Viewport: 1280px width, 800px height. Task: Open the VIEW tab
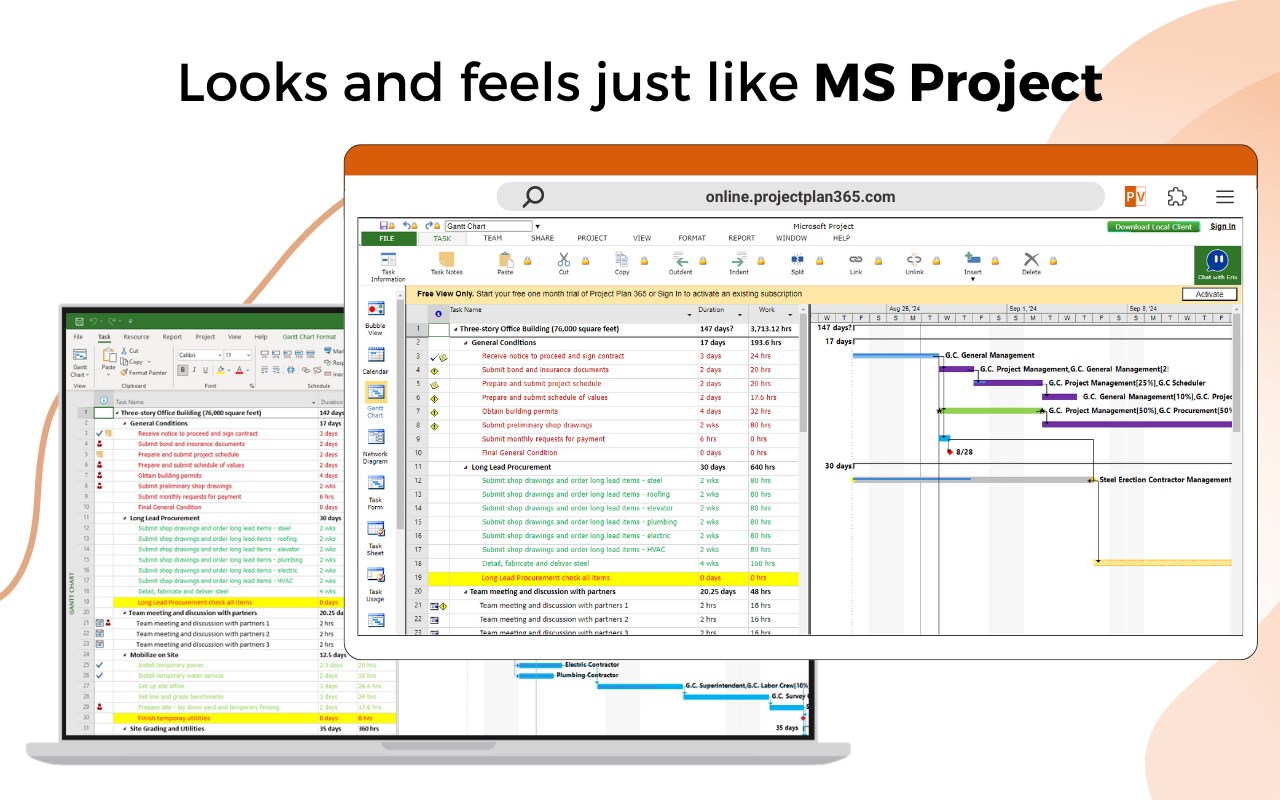coord(642,238)
